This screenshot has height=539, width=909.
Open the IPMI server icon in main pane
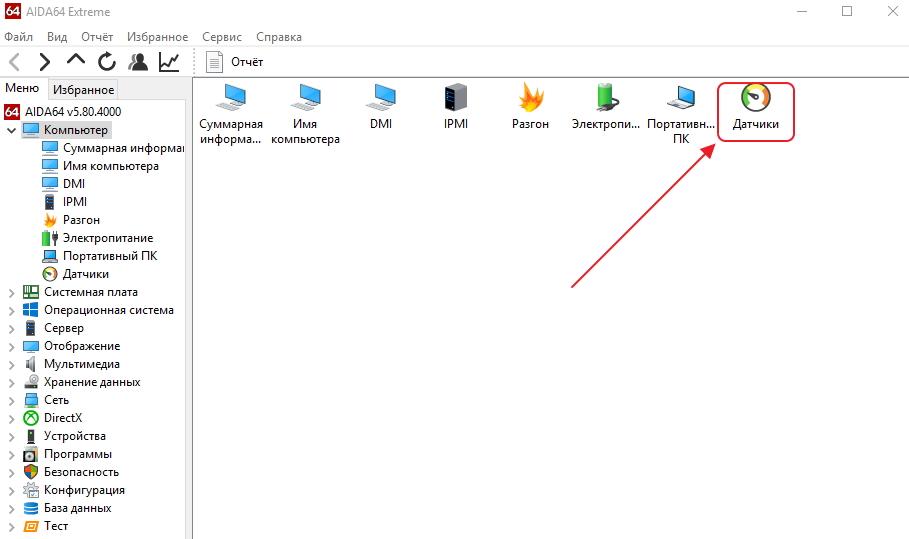456,107
